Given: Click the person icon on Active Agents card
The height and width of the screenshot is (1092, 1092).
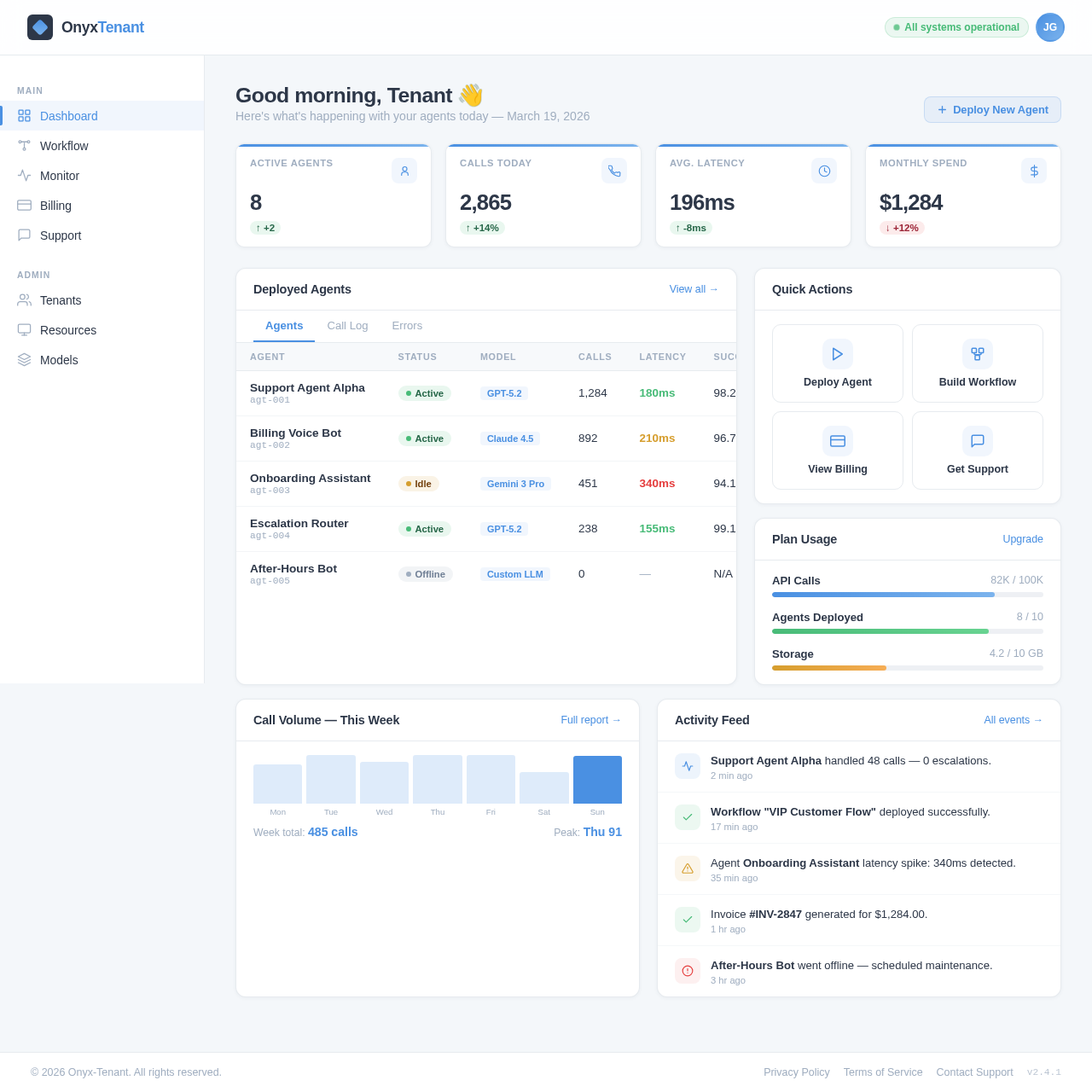Looking at the screenshot, I should [404, 171].
